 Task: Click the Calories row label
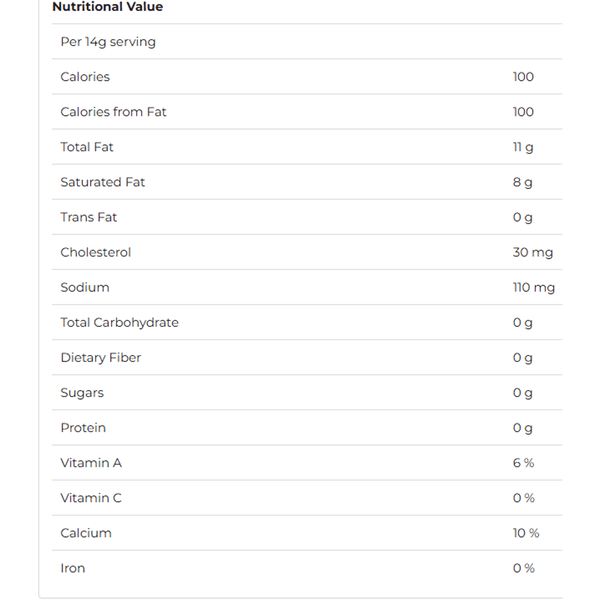click(85, 77)
